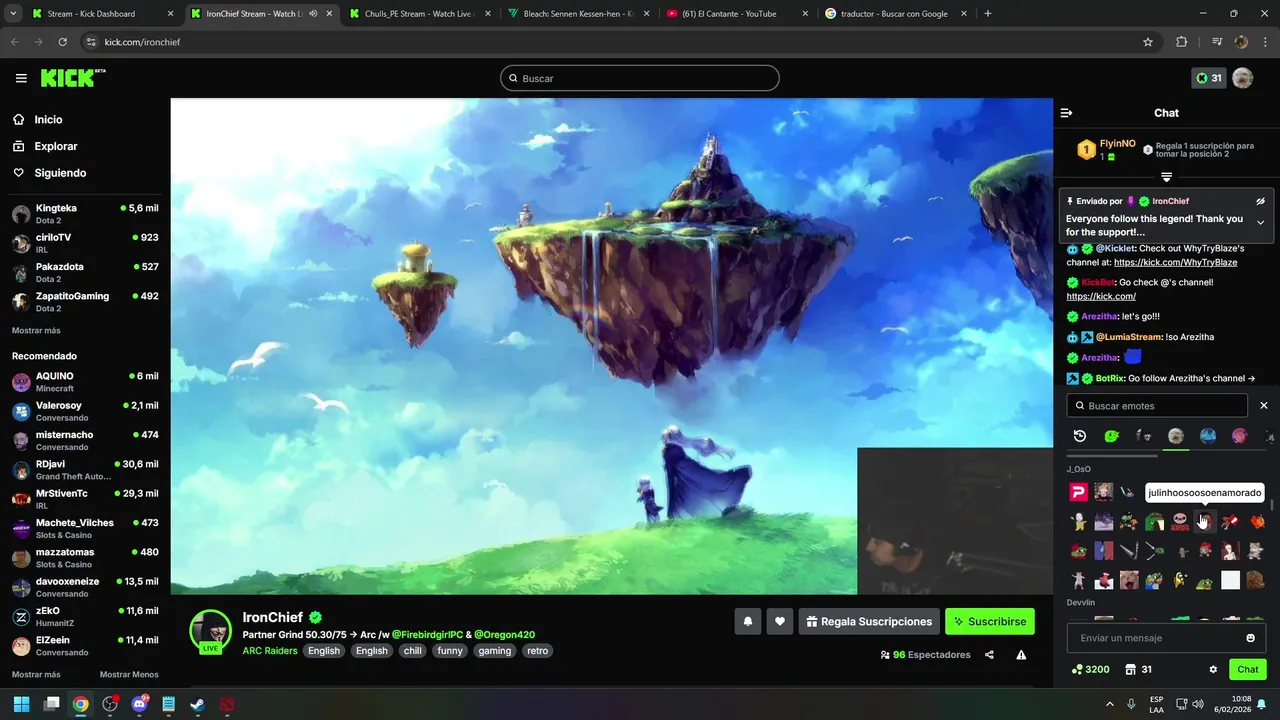Viewport: 1280px width, 720px height.
Task: Collapse the chat panel using arrow icon
Action: point(1066,113)
